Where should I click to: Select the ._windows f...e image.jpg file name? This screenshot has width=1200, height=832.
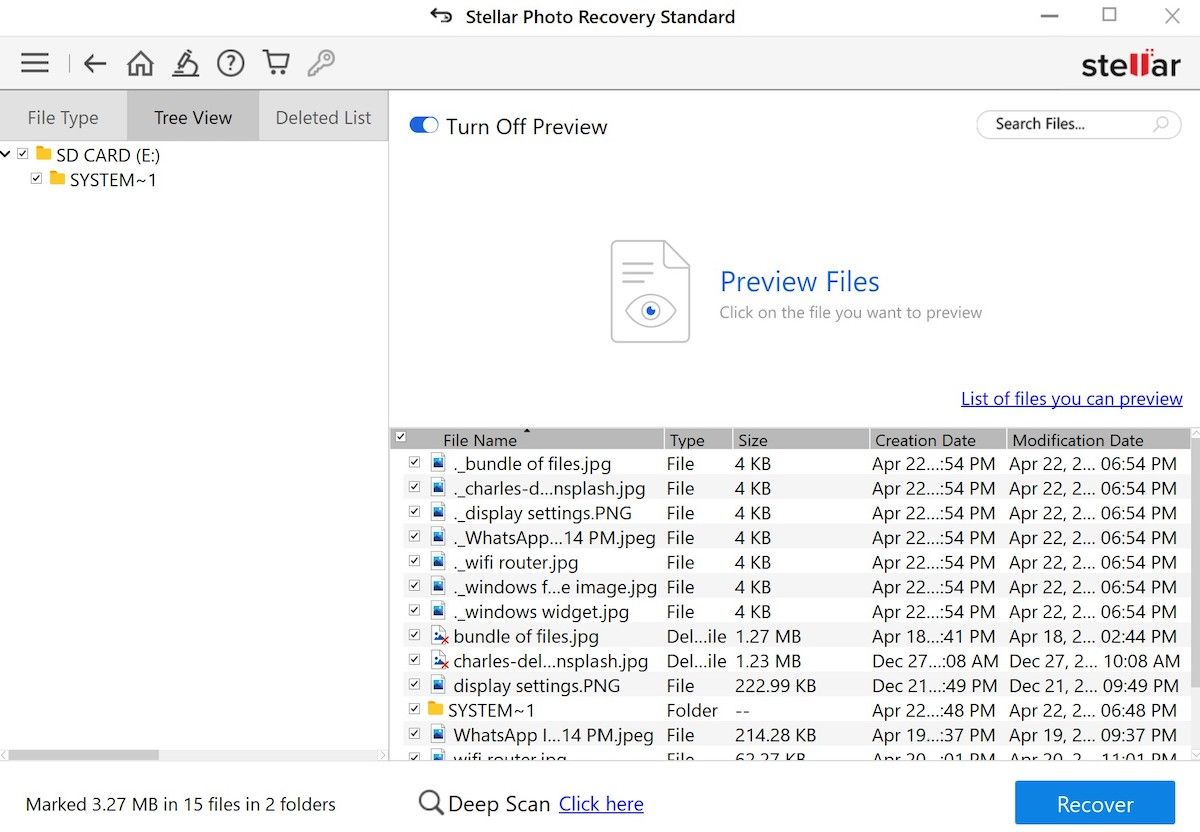tap(555, 587)
